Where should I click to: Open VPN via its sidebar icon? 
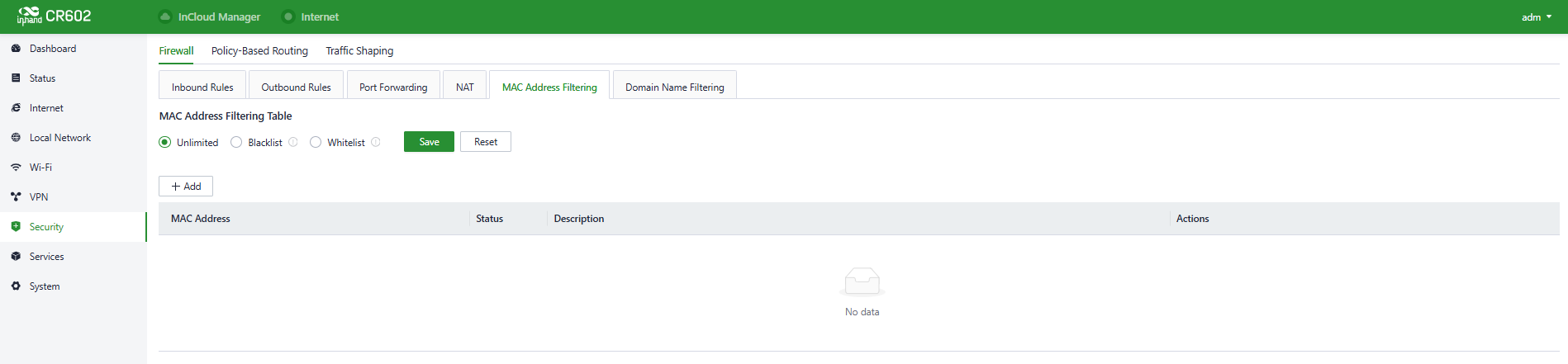coord(16,197)
